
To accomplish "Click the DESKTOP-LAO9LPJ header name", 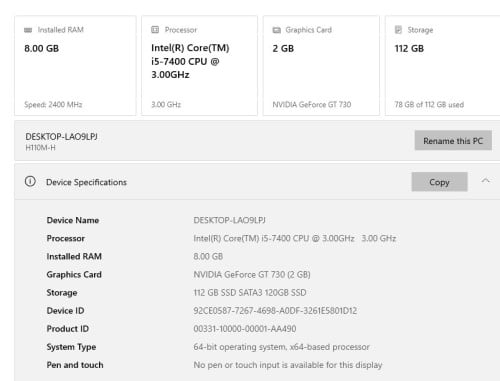I will pos(61,137).
